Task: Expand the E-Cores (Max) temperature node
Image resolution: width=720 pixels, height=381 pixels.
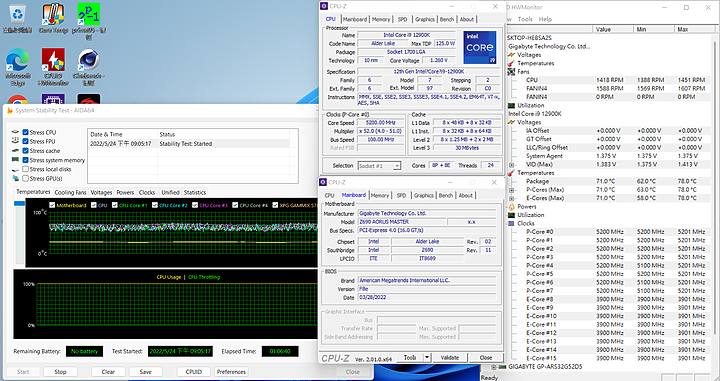Action: point(512,198)
